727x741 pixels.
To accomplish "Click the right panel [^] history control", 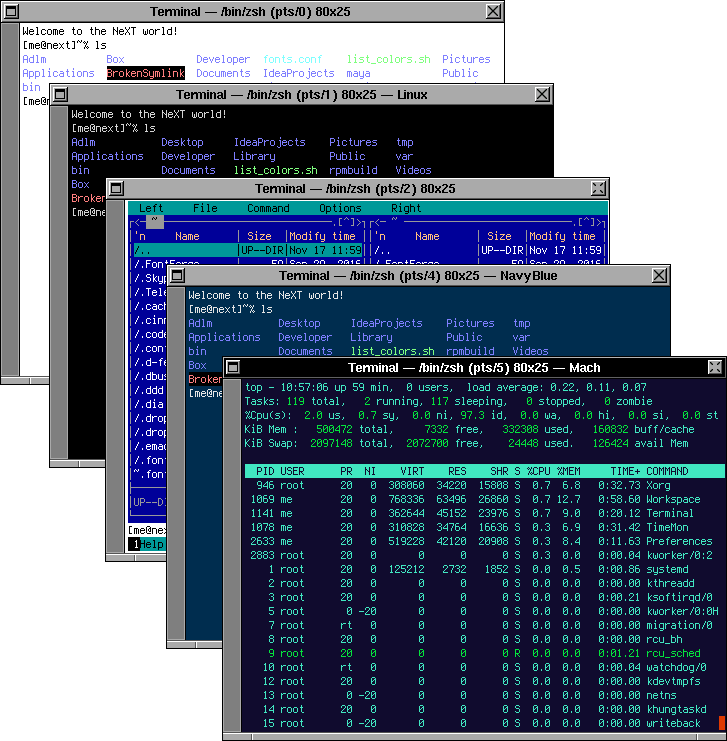I will coord(586,222).
